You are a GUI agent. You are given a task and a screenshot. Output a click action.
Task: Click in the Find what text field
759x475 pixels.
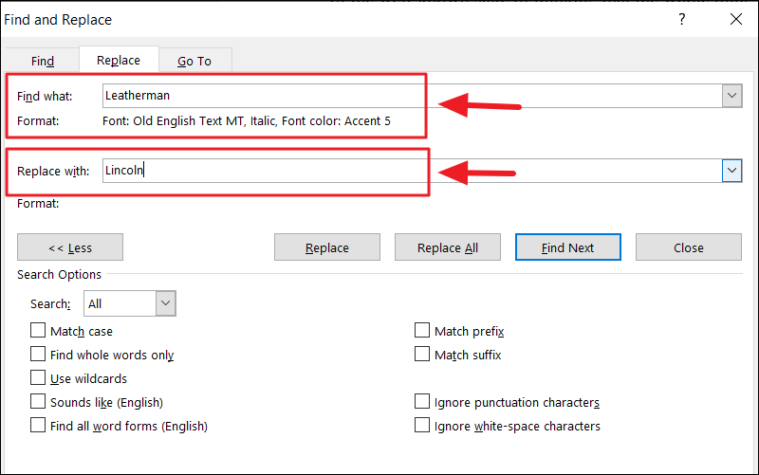point(412,95)
